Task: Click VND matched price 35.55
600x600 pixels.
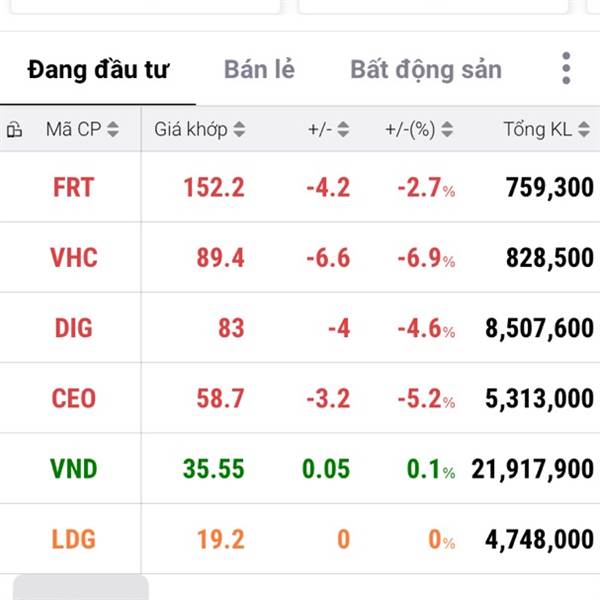Action: pos(214,469)
